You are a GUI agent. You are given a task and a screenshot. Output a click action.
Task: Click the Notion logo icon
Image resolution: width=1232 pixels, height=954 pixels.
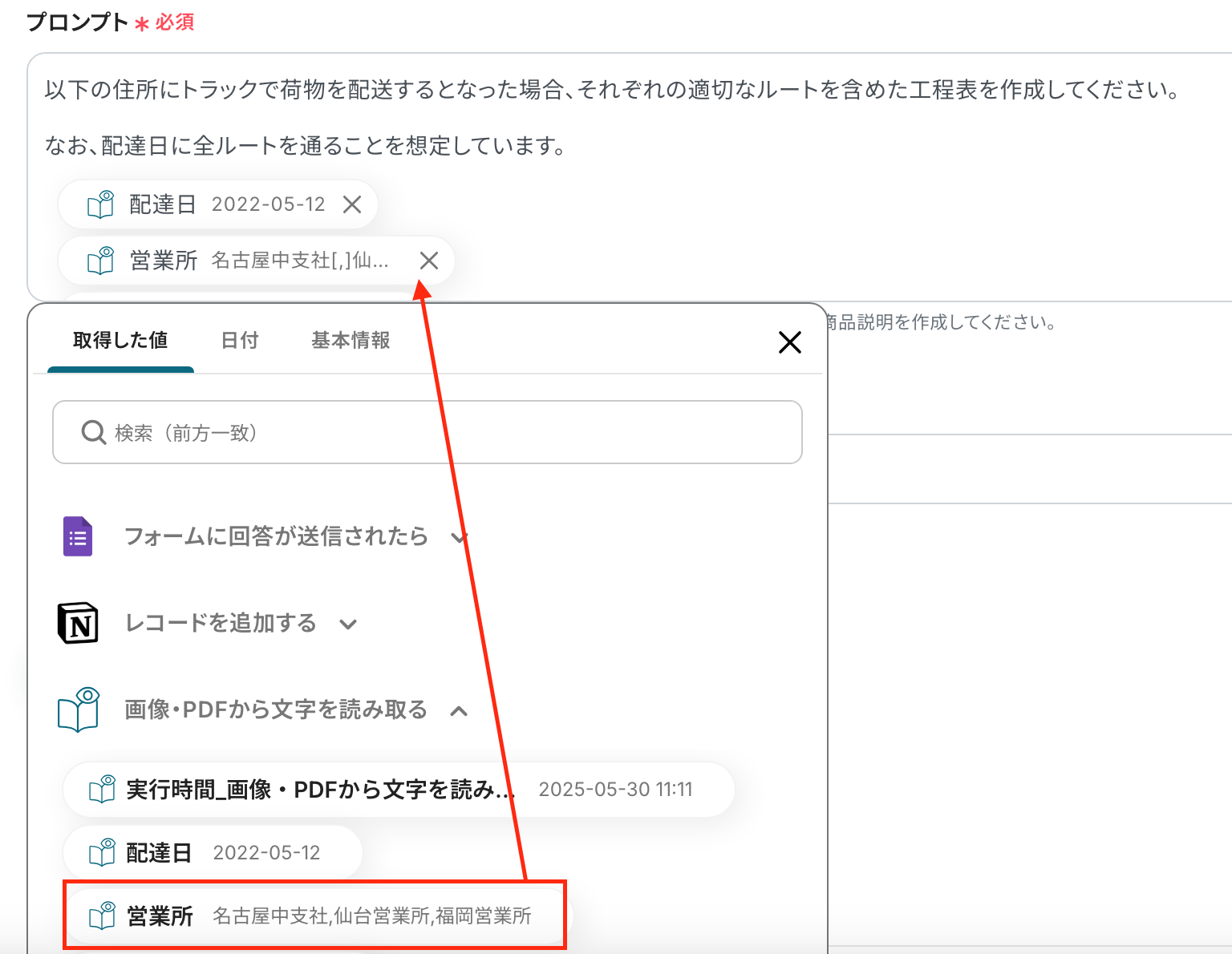coord(78,623)
